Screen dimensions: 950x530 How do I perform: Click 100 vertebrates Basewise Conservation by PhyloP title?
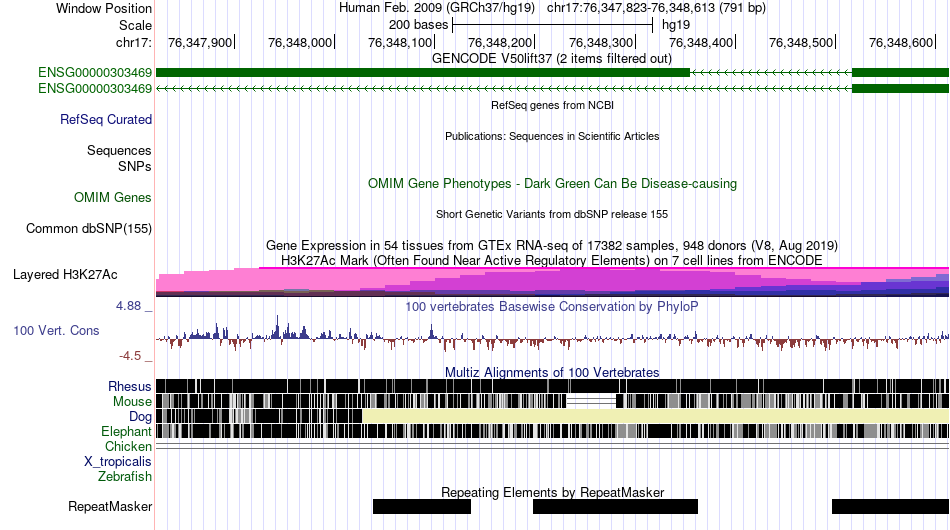(x=551, y=306)
